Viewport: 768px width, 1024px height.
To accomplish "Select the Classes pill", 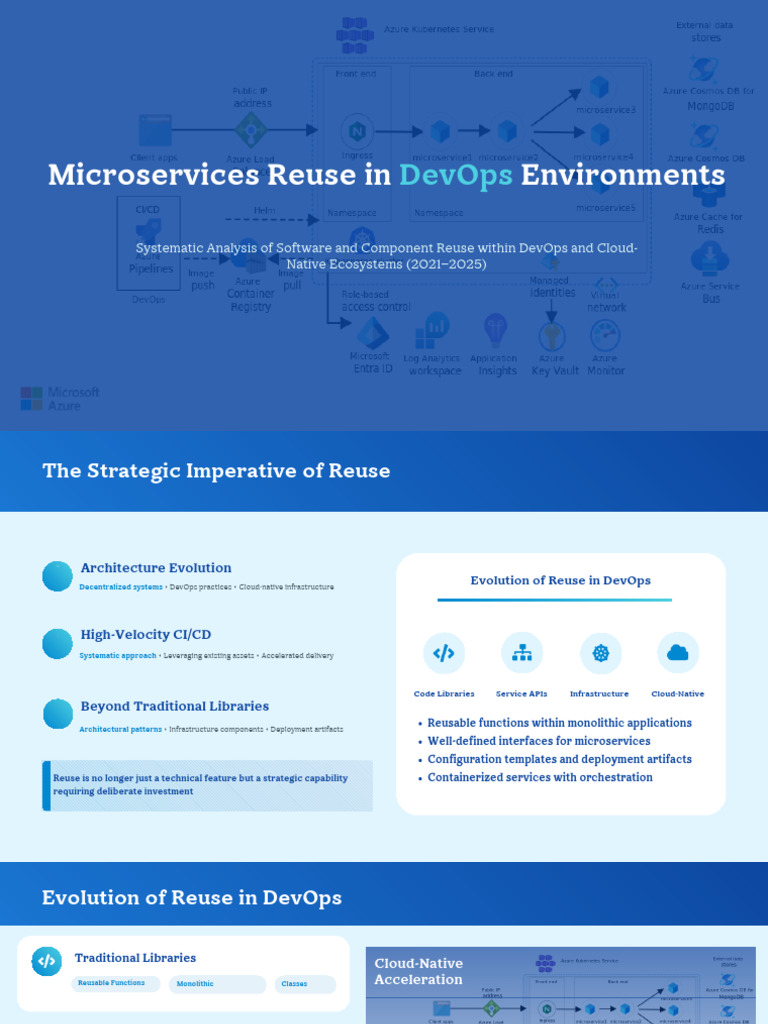I will (305, 984).
